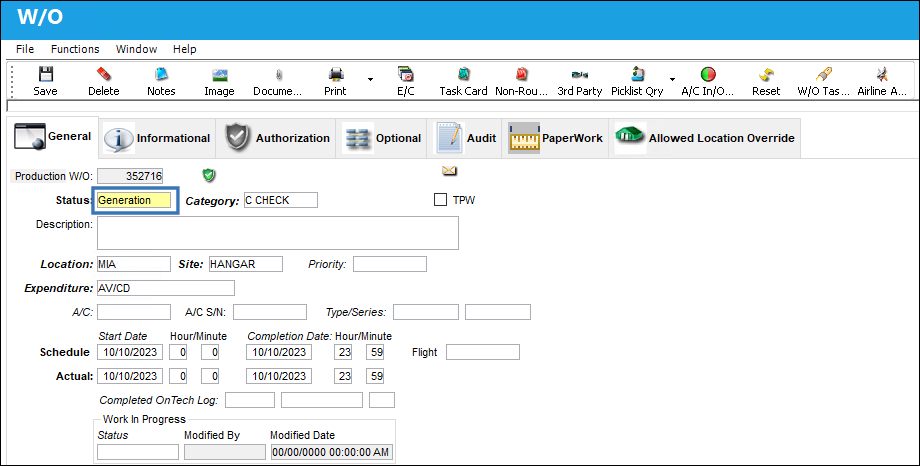Screen dimensions: 920x466
Task: Click the Status field showing Generation
Action: (x=134, y=200)
